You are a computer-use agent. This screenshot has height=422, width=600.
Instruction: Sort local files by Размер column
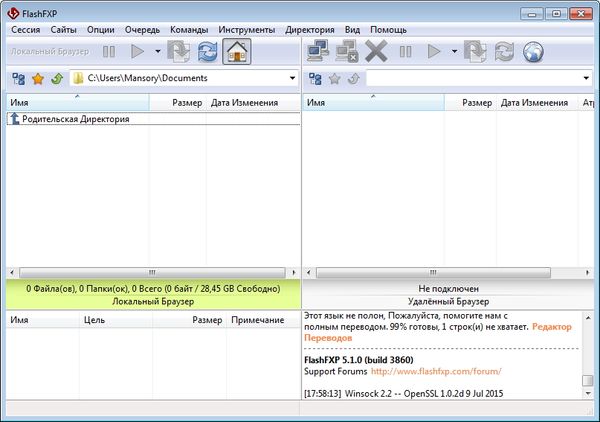(187, 102)
